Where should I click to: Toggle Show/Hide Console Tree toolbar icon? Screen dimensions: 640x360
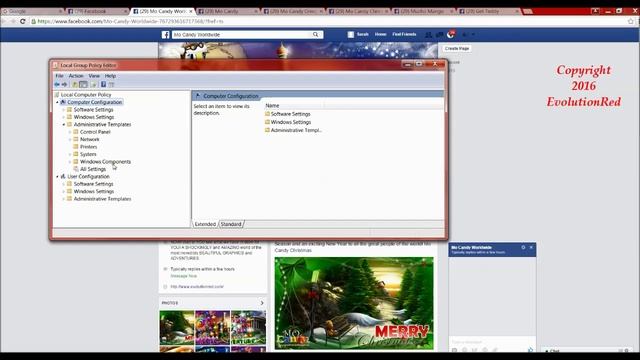coord(83,84)
